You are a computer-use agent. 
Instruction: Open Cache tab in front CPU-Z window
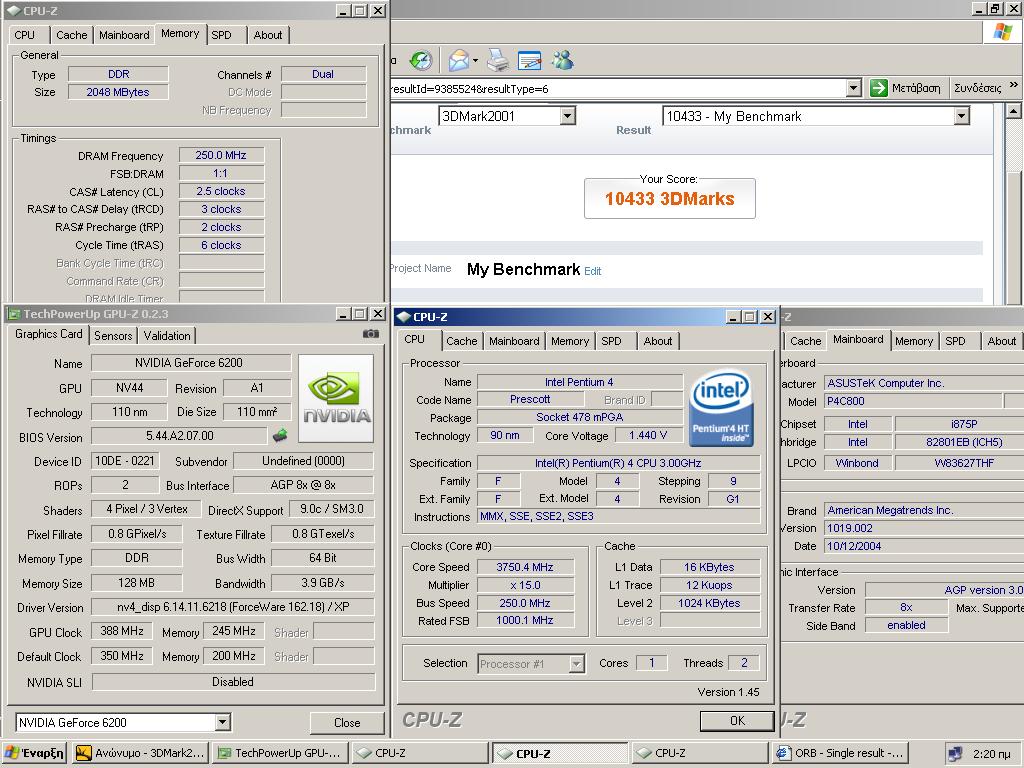click(x=462, y=341)
